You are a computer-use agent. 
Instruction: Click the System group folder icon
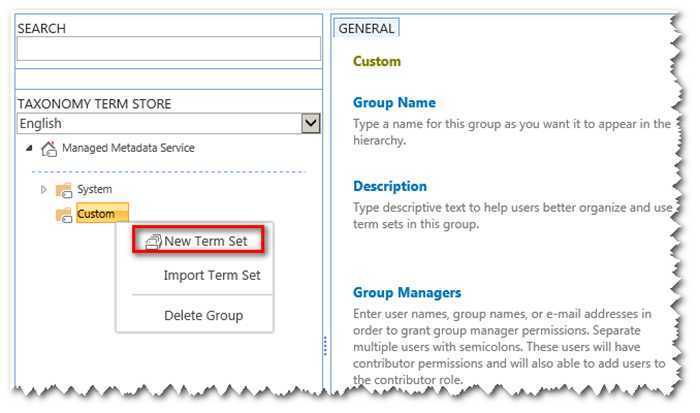64,190
